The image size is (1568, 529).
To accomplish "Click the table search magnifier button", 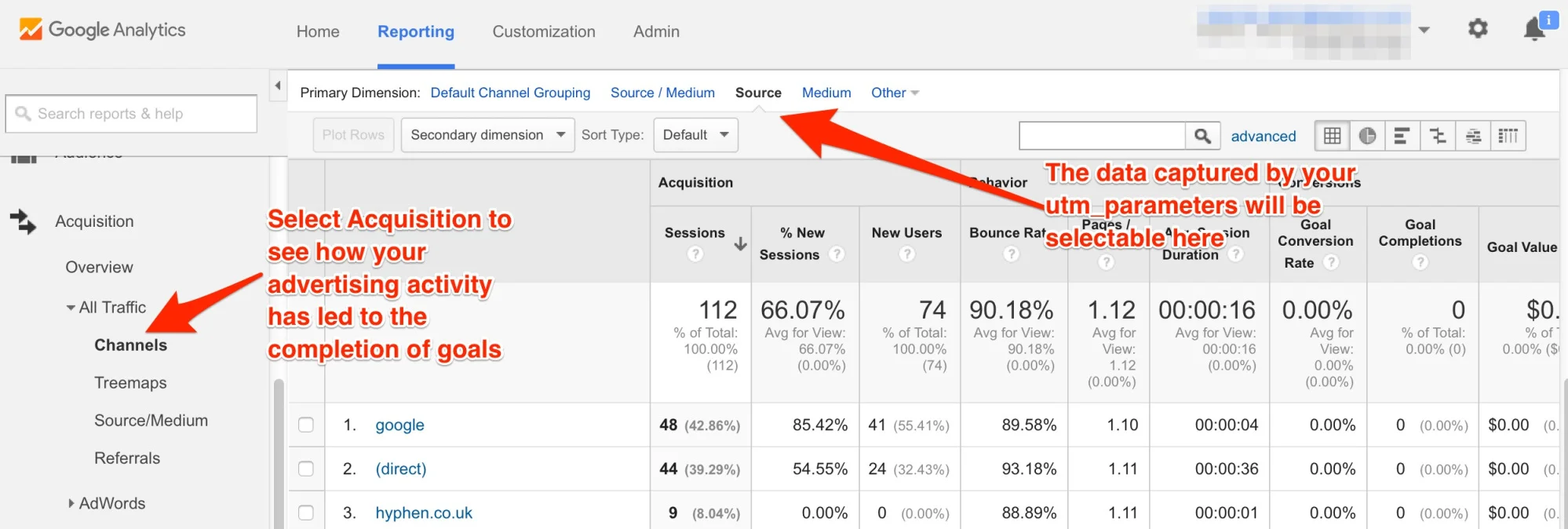I will [1202, 136].
